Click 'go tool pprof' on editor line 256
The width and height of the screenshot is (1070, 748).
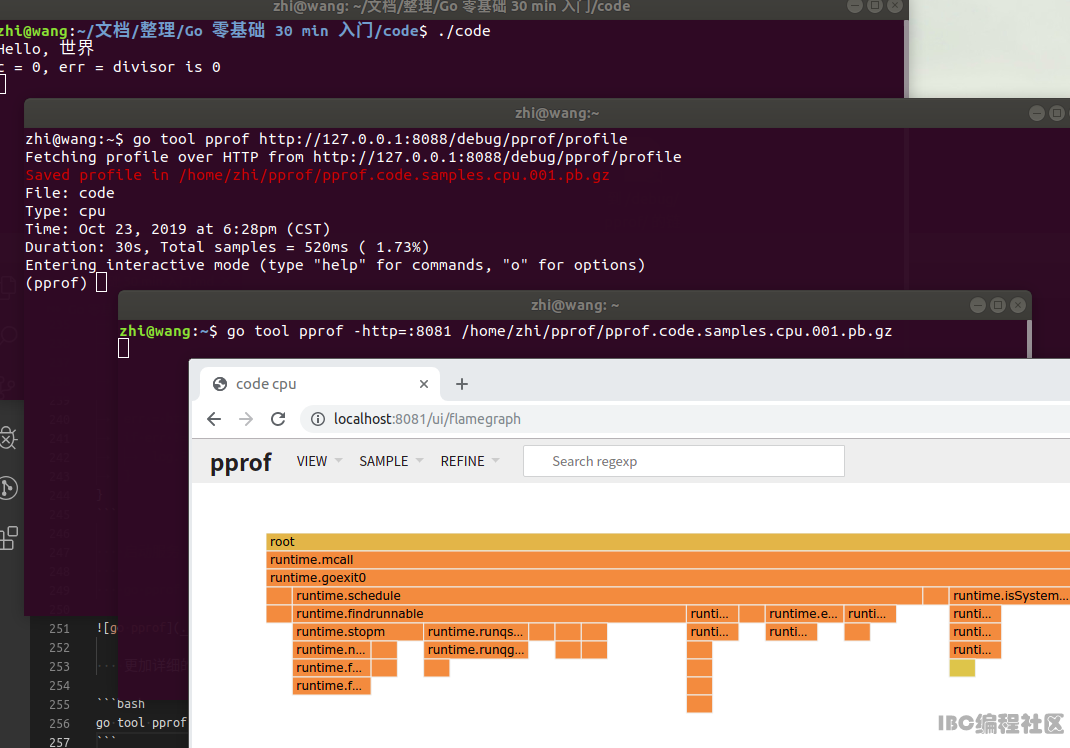click(x=141, y=723)
